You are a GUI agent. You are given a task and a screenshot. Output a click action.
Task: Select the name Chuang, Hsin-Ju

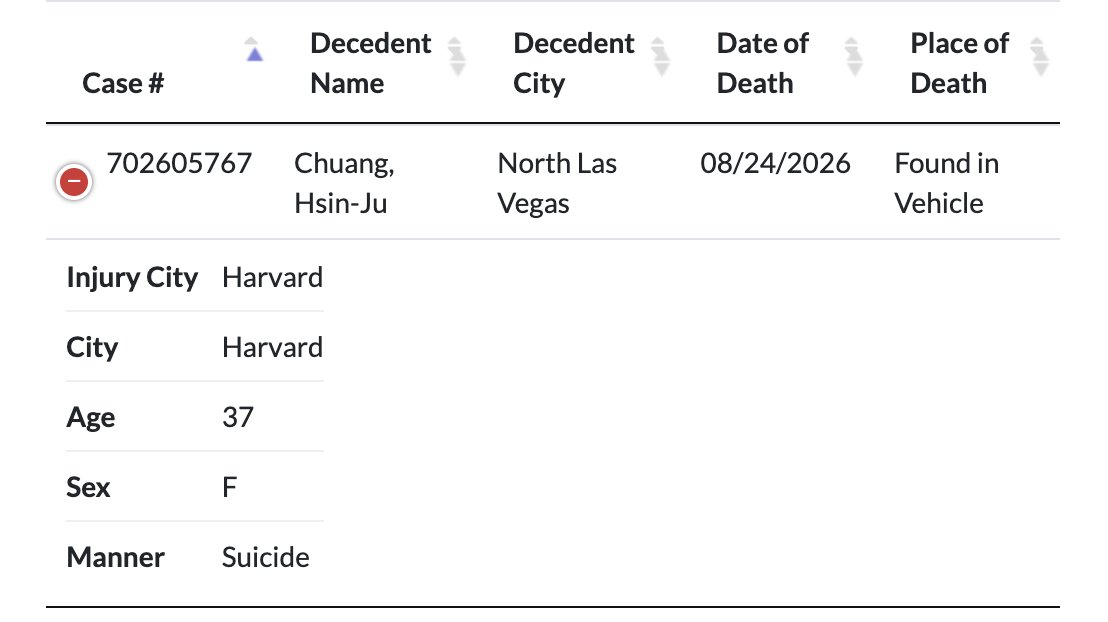(344, 183)
